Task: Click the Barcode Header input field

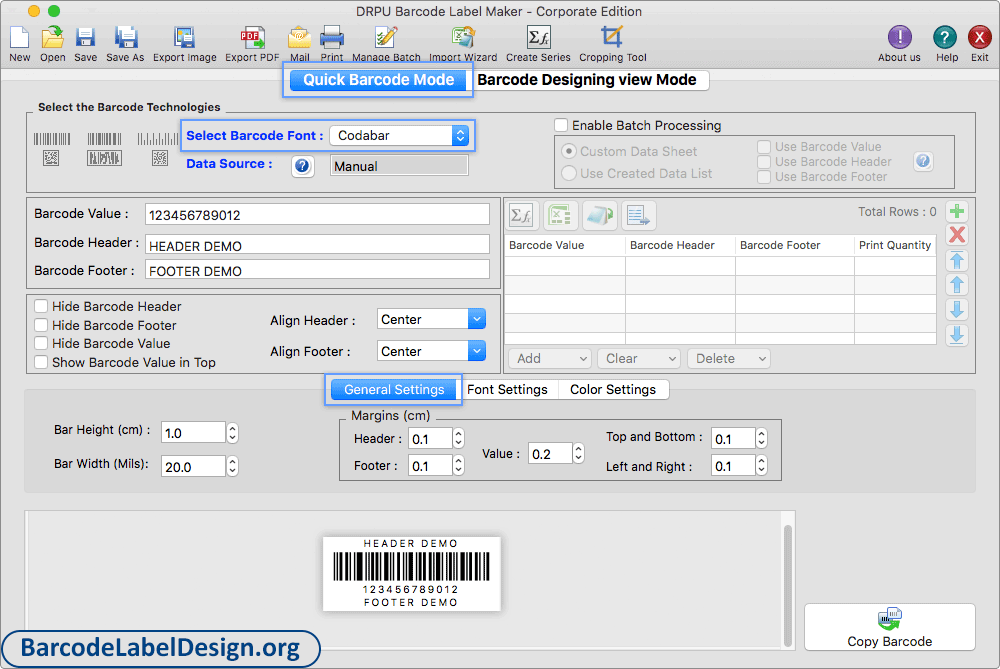Action: tap(318, 245)
